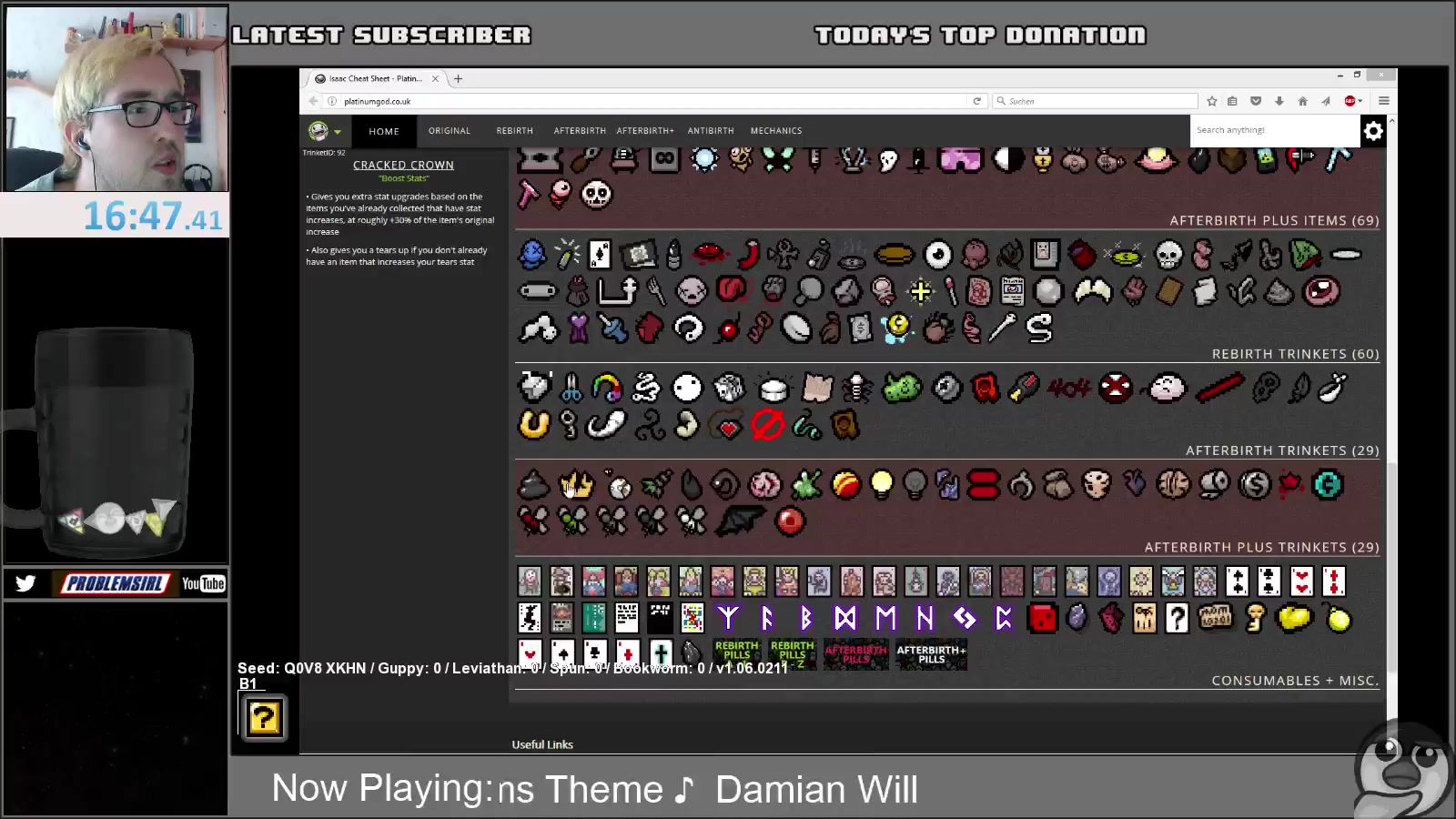Expand the site logo dropdown arrow
Screen dimensions: 1456x819
[x=338, y=132]
